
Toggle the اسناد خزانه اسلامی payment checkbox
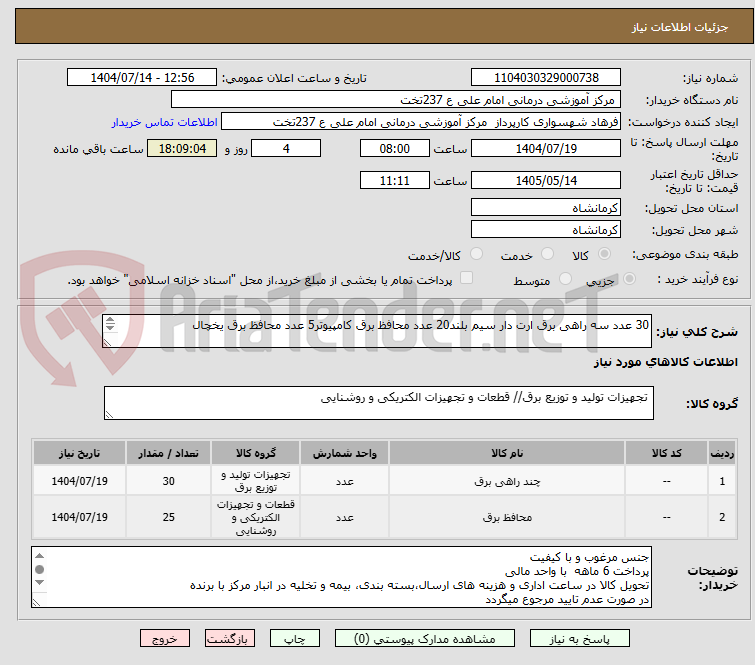[466, 278]
